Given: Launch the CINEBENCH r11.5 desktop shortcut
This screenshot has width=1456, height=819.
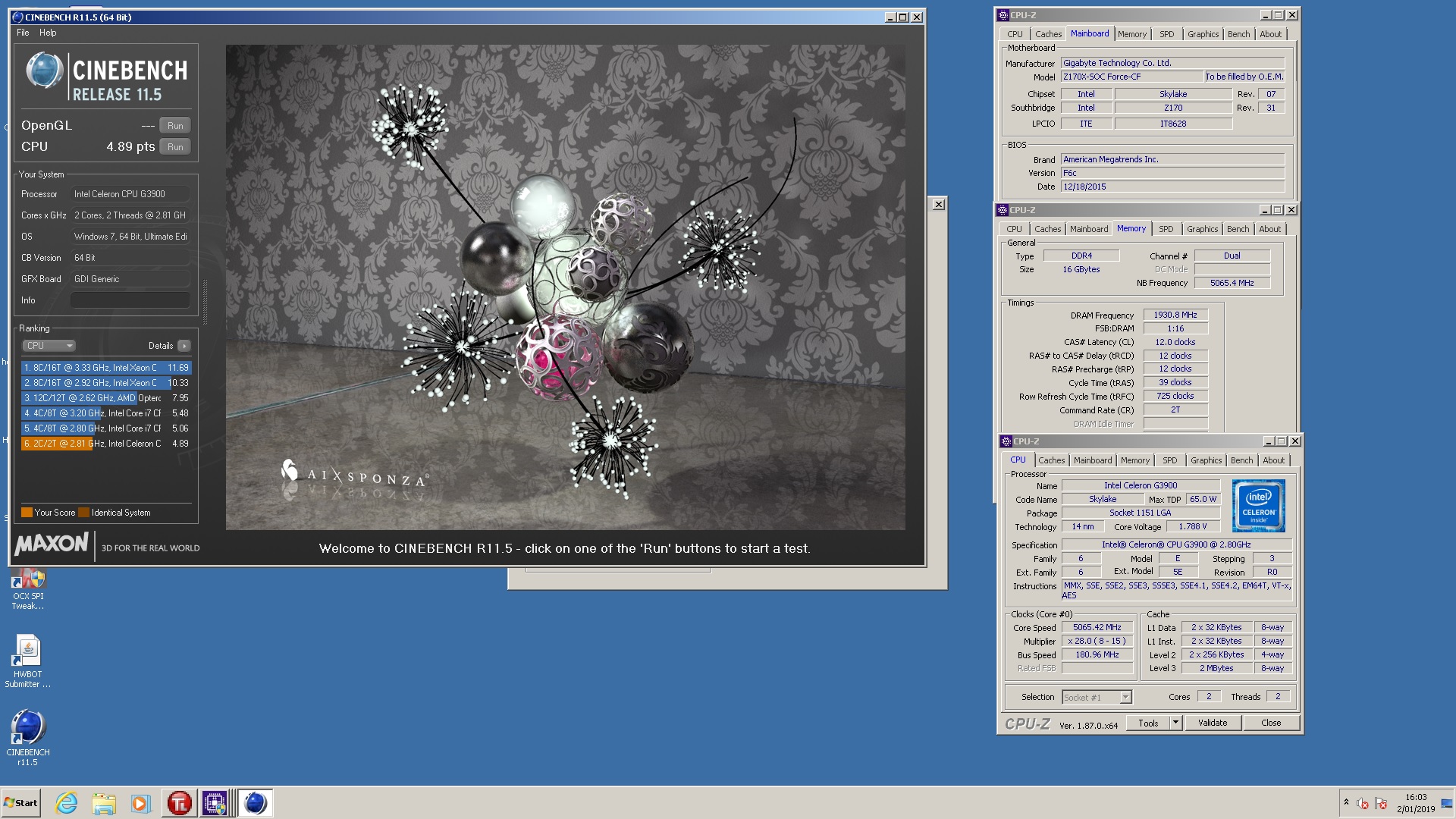Looking at the screenshot, I should click(28, 738).
